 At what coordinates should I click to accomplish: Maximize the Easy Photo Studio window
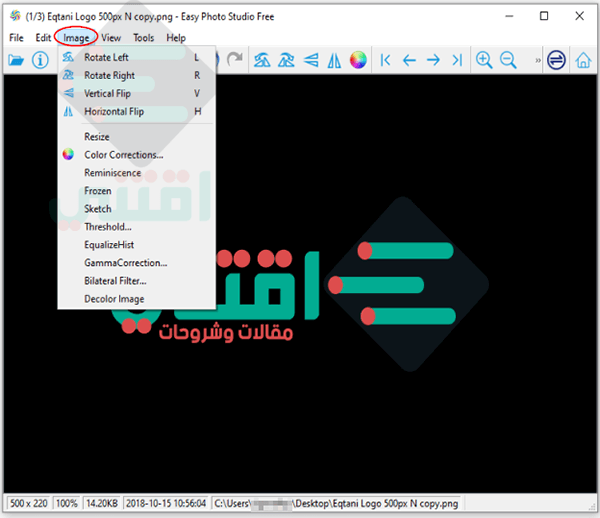click(544, 16)
